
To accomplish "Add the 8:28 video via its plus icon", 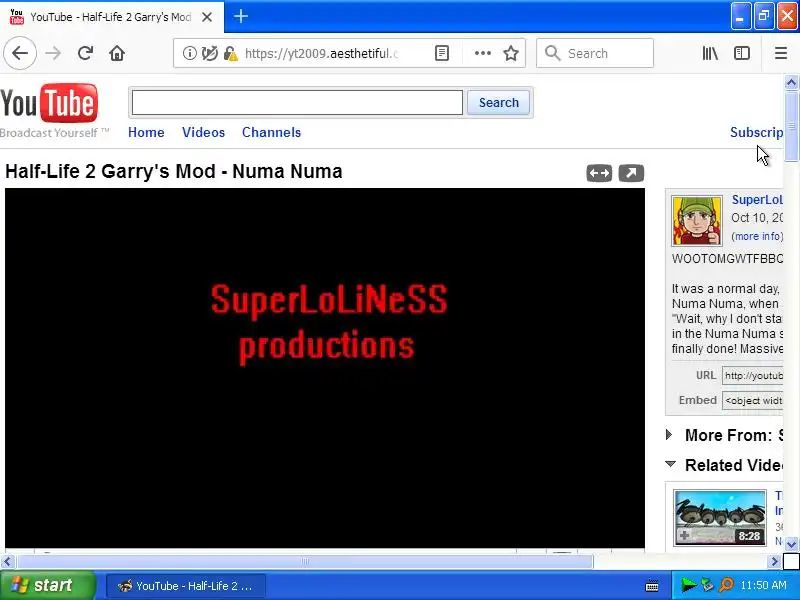I will click(684, 535).
